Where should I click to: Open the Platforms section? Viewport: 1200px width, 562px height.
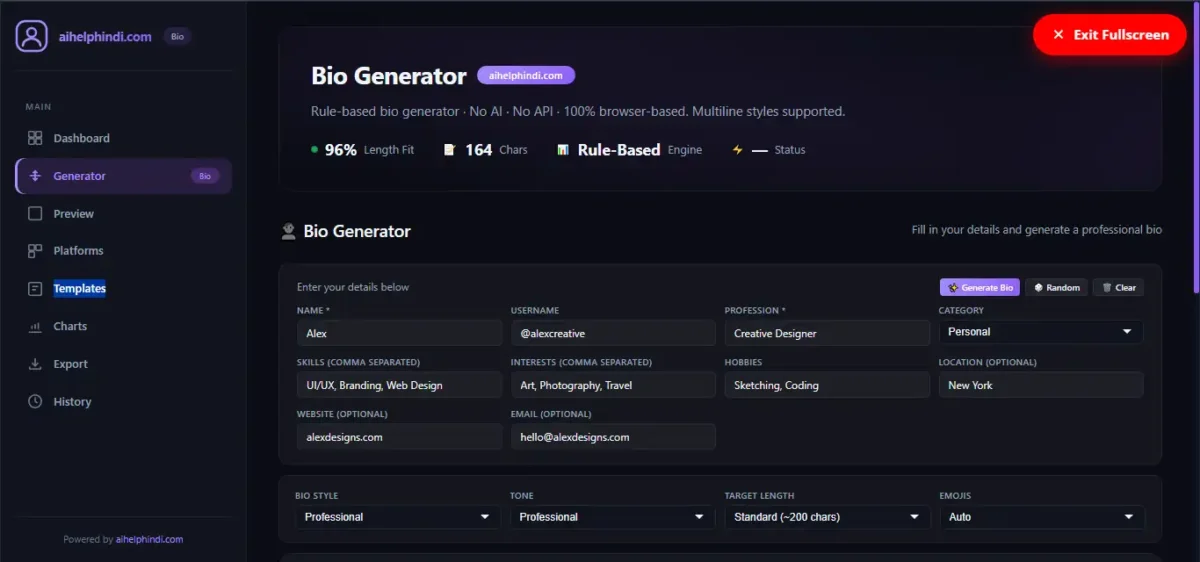pos(123,251)
